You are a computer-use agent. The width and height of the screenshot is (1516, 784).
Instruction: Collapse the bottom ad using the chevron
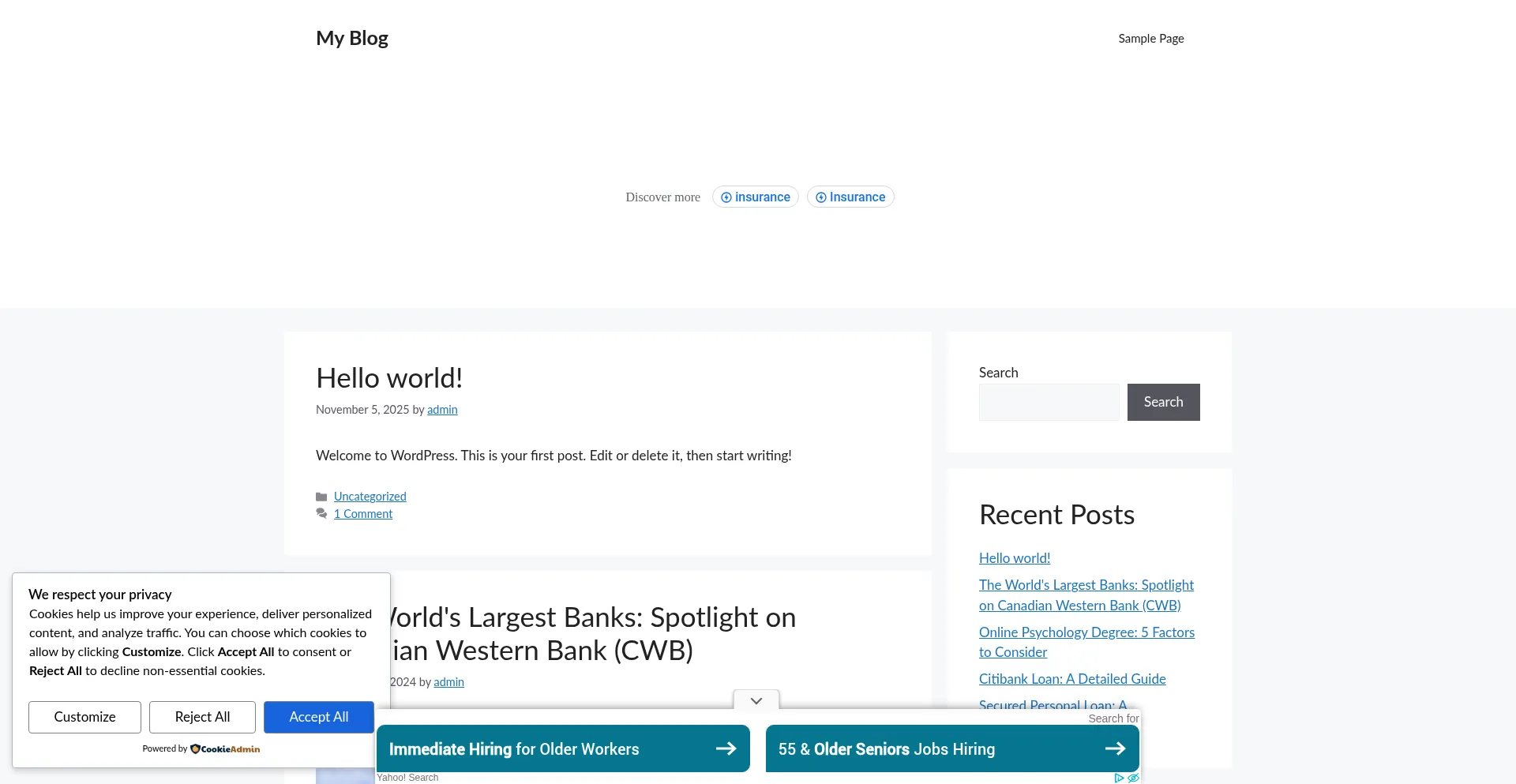[x=756, y=700]
